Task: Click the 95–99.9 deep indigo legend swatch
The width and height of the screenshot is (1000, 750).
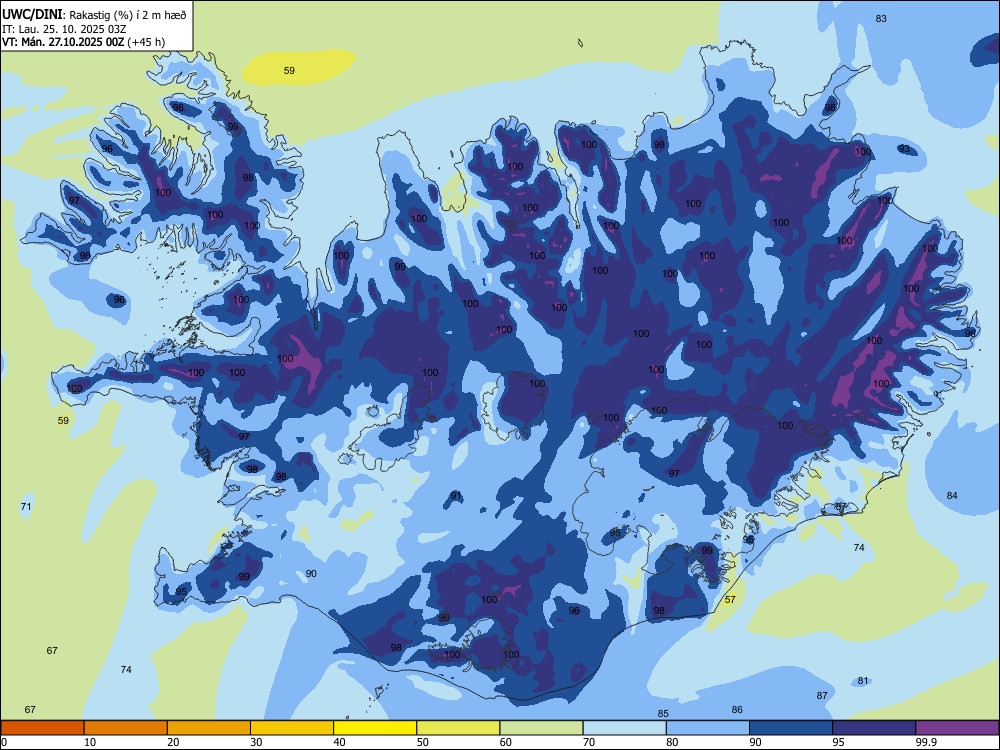Action: (874, 728)
